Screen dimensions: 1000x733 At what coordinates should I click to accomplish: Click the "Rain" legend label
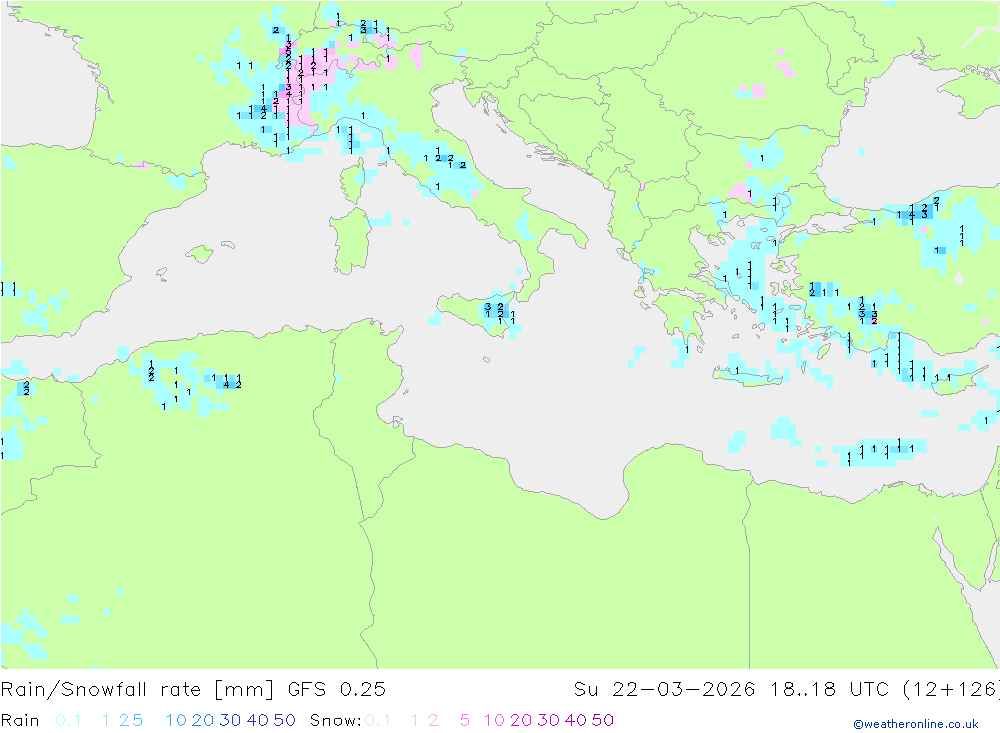pos(20,720)
